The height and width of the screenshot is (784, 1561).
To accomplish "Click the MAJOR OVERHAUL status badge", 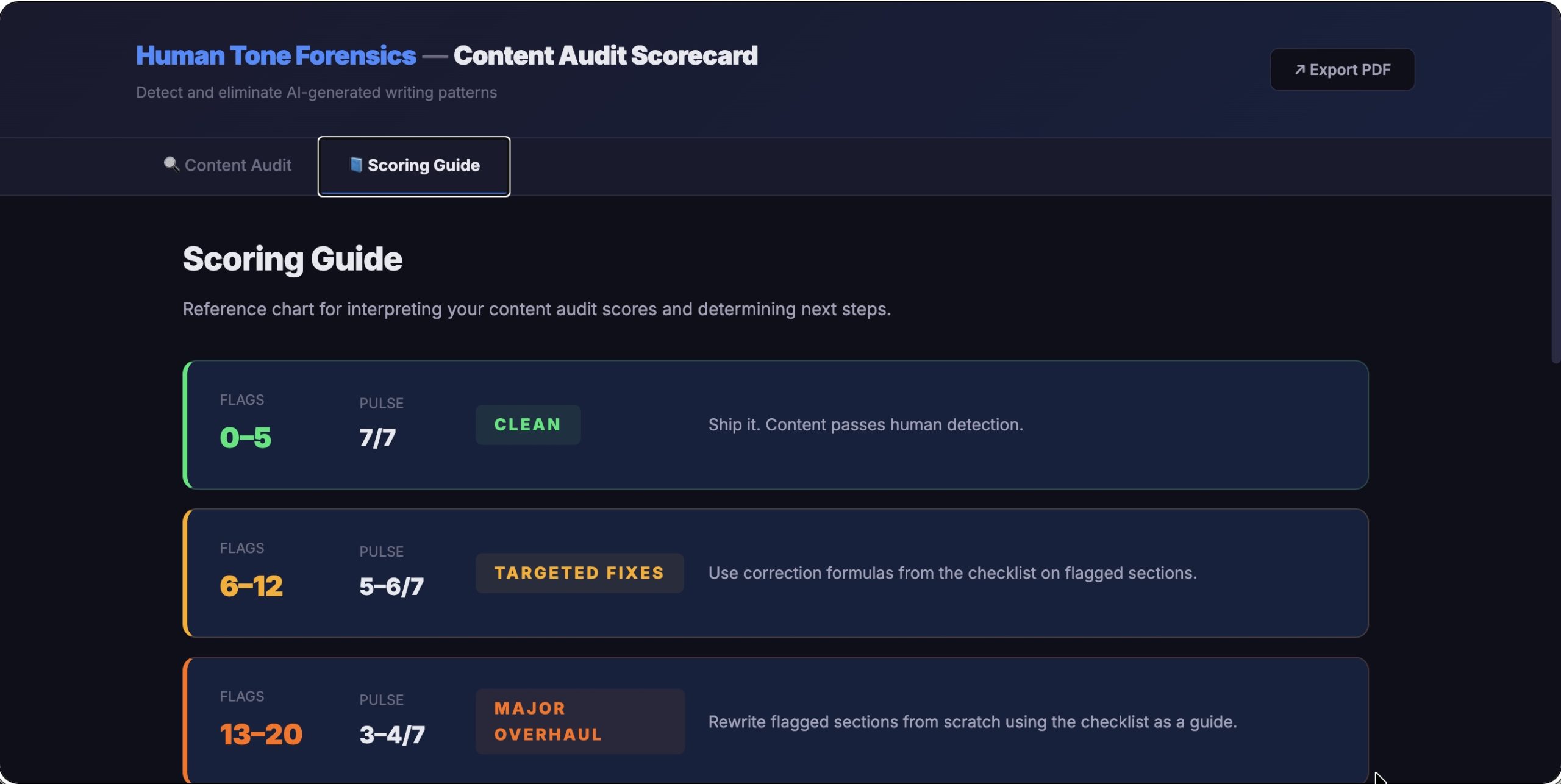I will (579, 721).
